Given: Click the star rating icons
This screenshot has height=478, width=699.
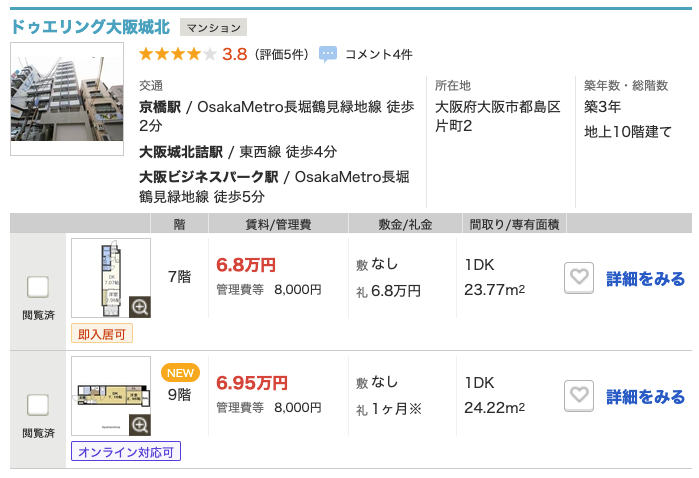Looking at the screenshot, I should (177, 54).
